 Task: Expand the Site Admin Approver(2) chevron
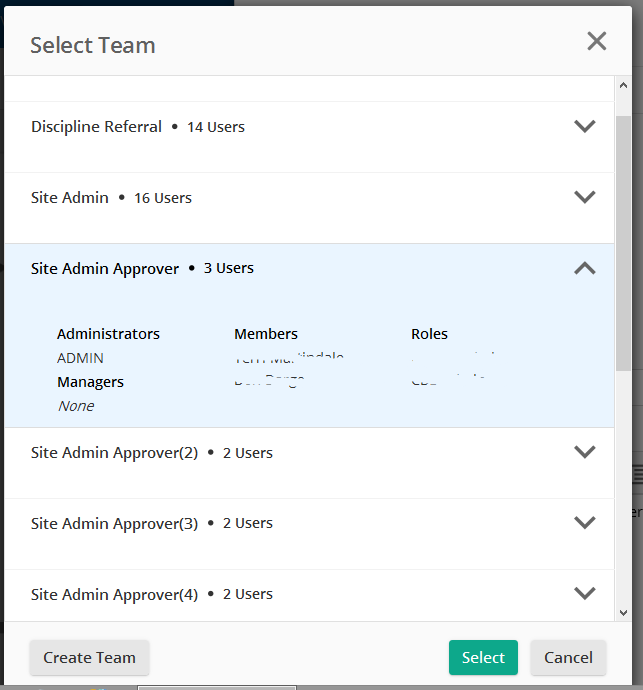click(x=585, y=452)
